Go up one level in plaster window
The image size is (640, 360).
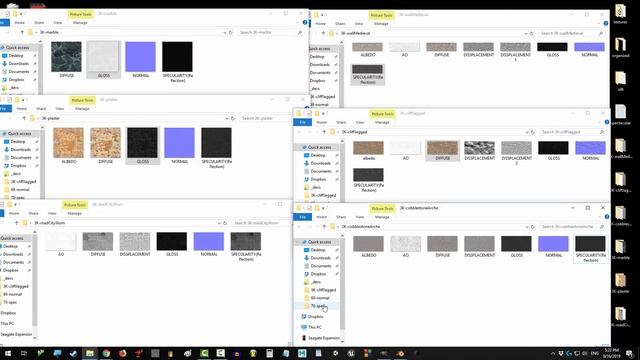[24, 118]
